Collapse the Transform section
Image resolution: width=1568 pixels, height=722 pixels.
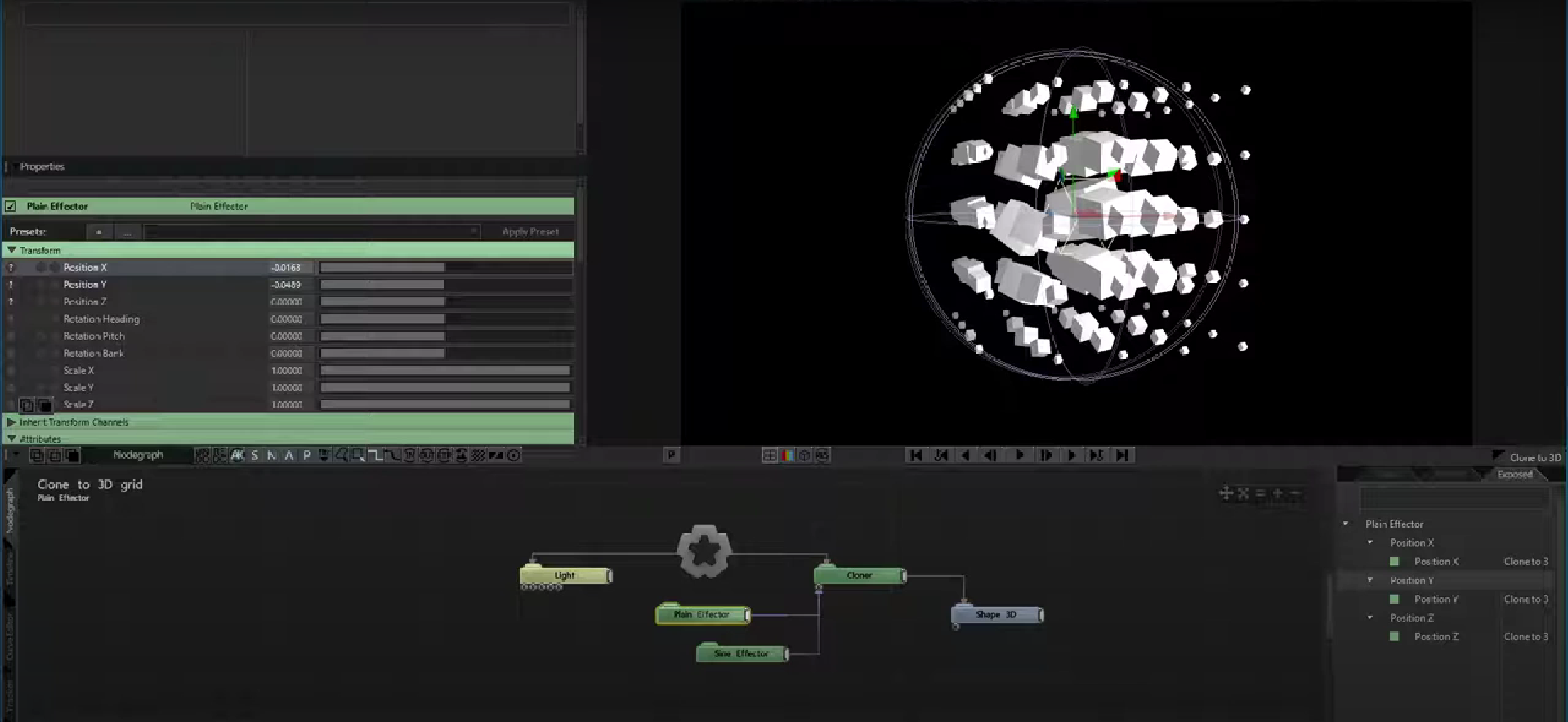[11, 251]
